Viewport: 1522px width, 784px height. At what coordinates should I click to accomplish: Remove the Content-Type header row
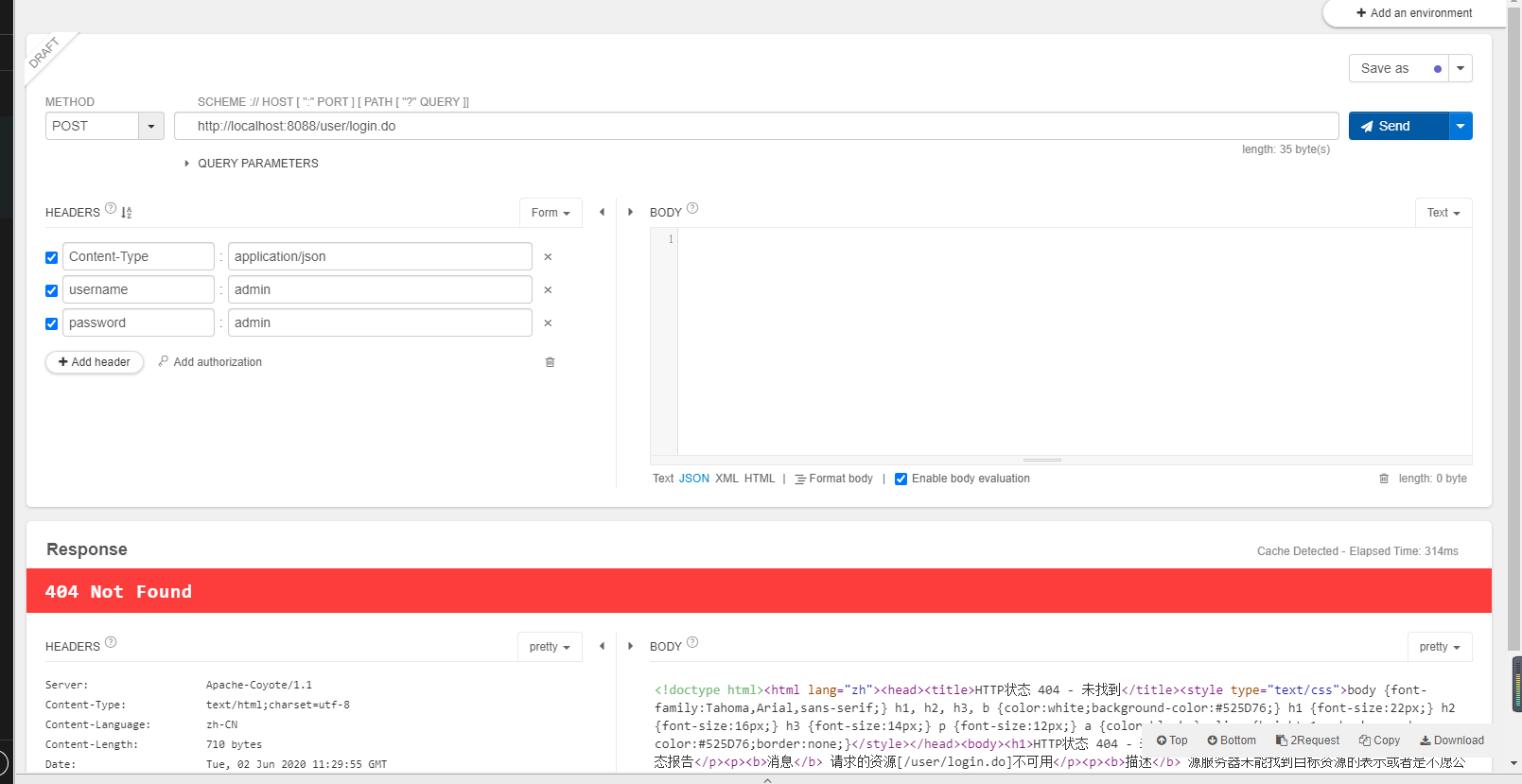548,257
